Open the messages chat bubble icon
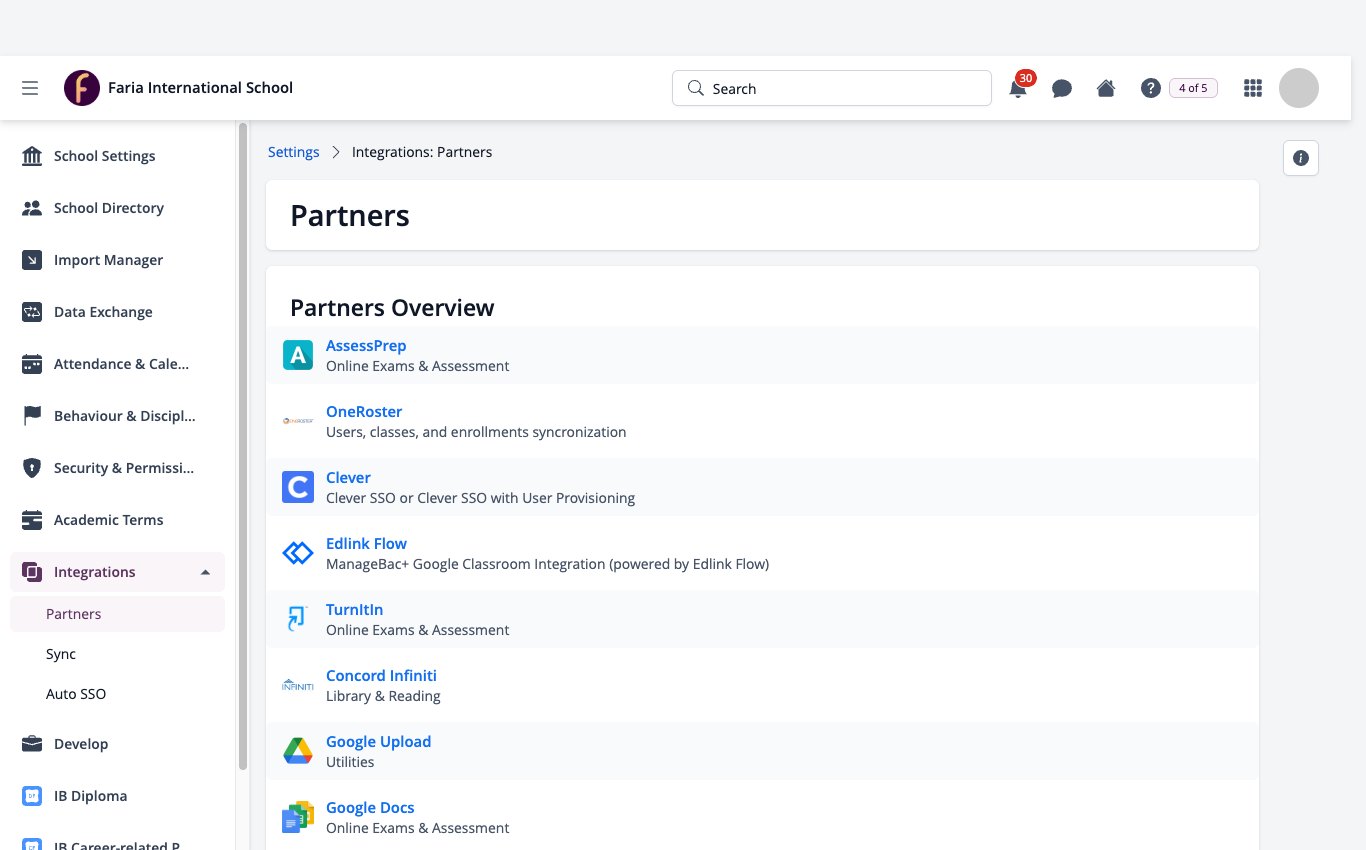1366x850 pixels. (x=1062, y=88)
